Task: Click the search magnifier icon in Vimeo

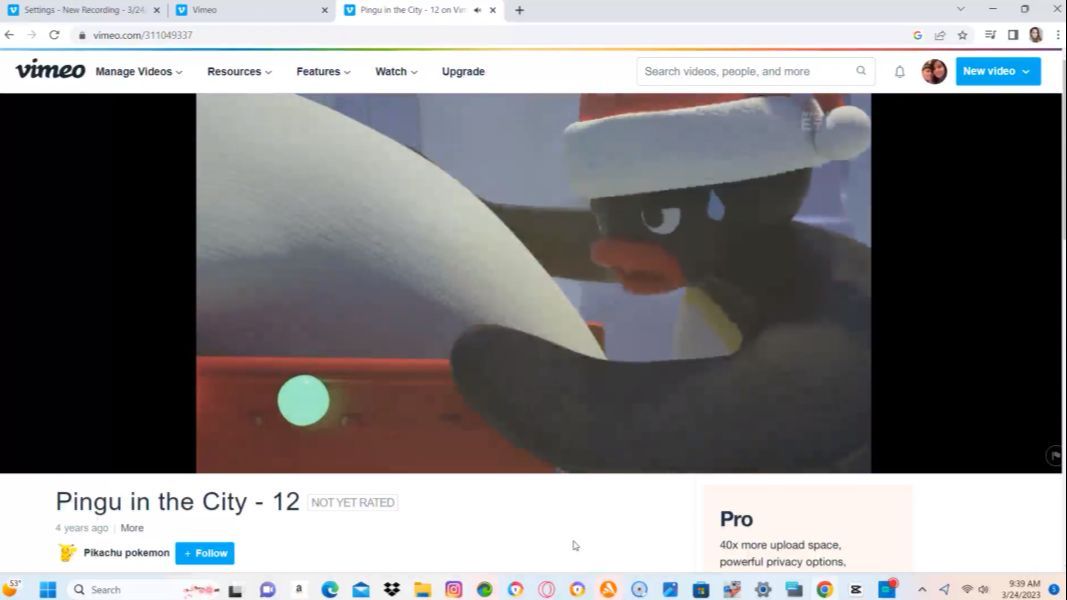Action: click(x=861, y=71)
